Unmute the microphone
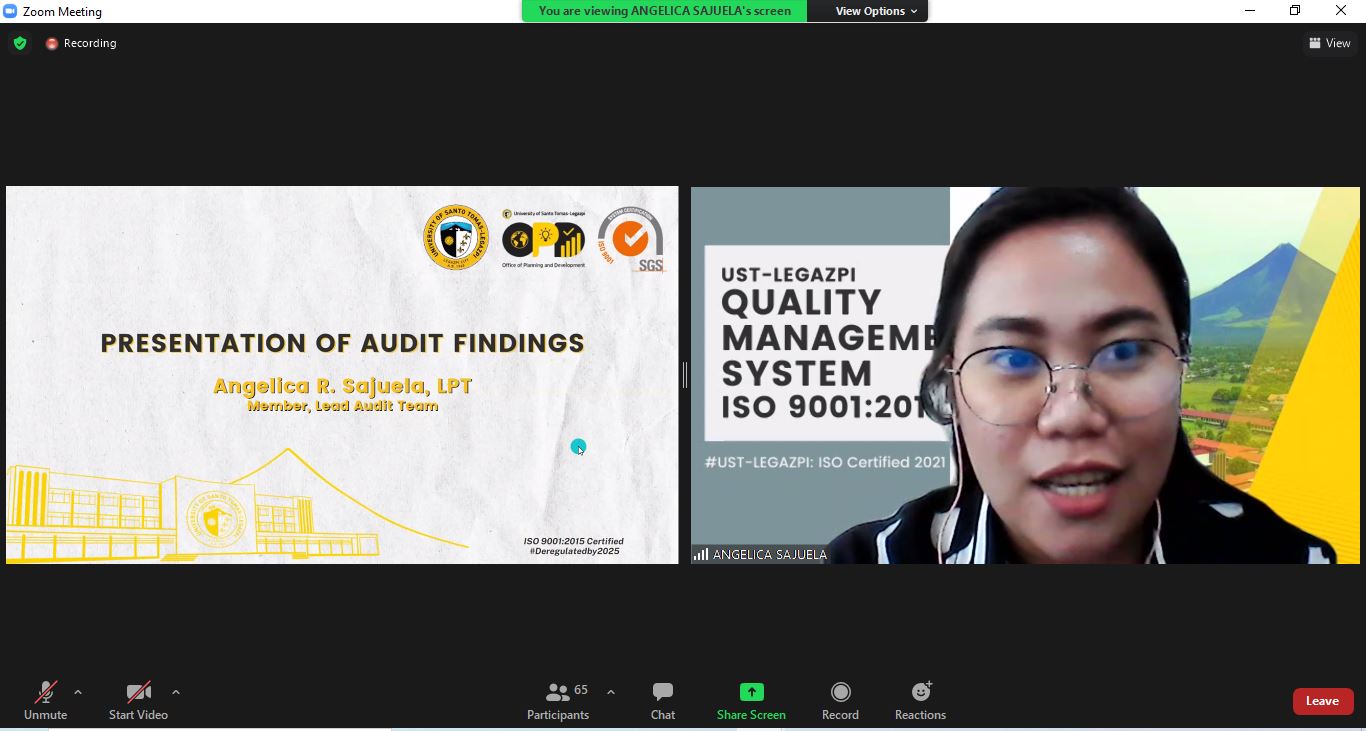Image resolution: width=1366 pixels, height=731 pixels. click(x=45, y=700)
